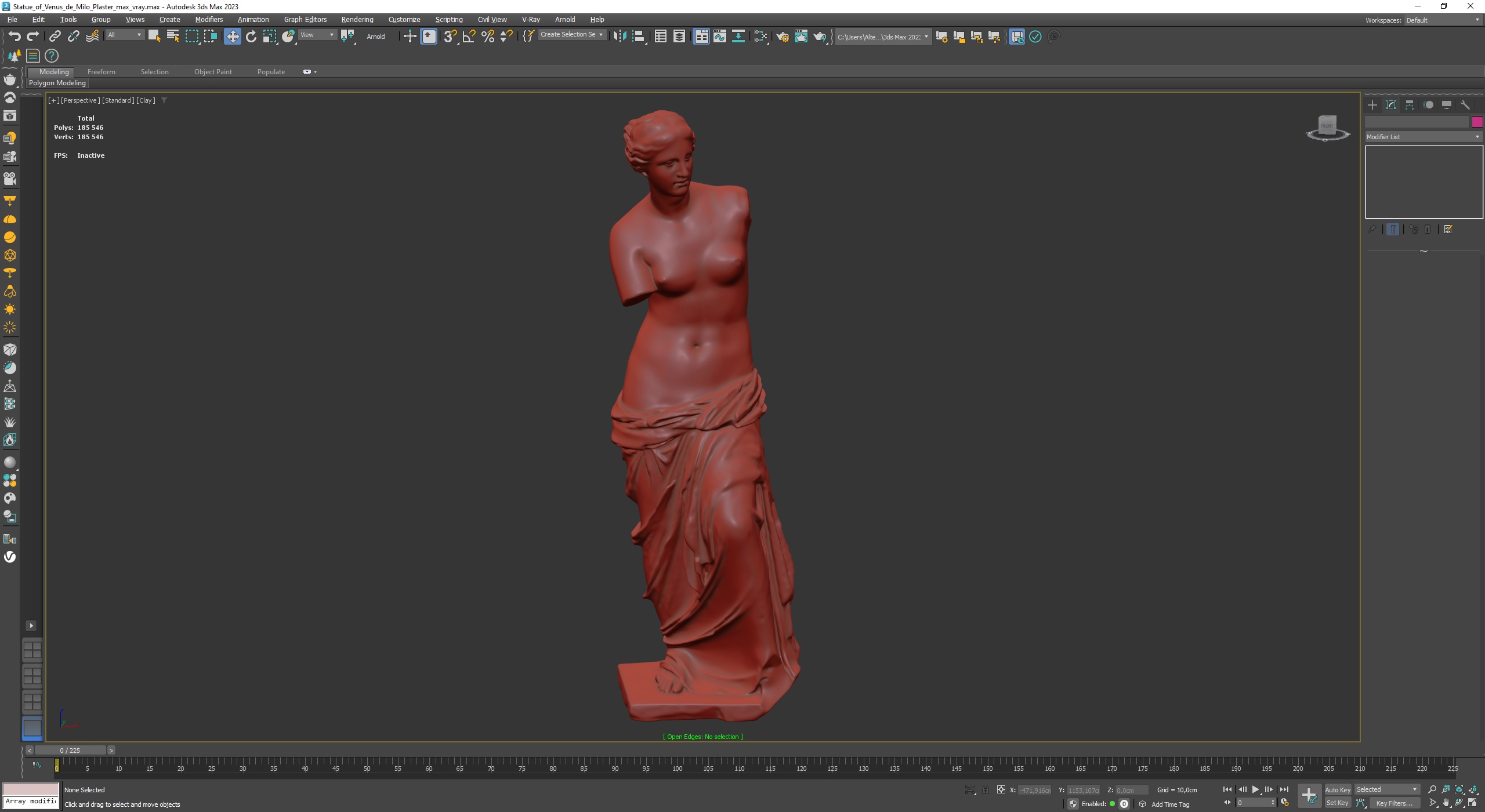This screenshot has width=1485, height=812.
Task: Click the Redo arrow icon
Action: (x=33, y=37)
